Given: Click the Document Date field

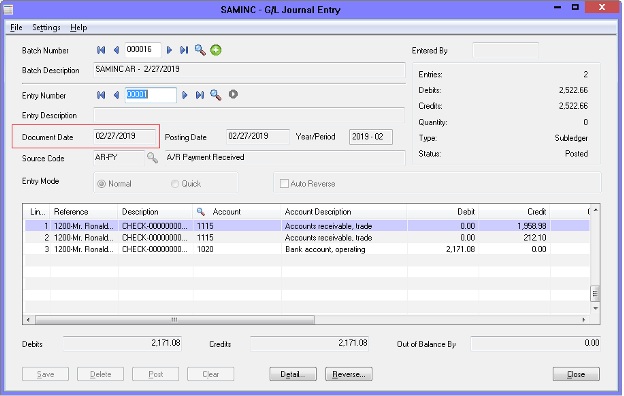Looking at the screenshot, I should pyautogui.click(x=125, y=137).
